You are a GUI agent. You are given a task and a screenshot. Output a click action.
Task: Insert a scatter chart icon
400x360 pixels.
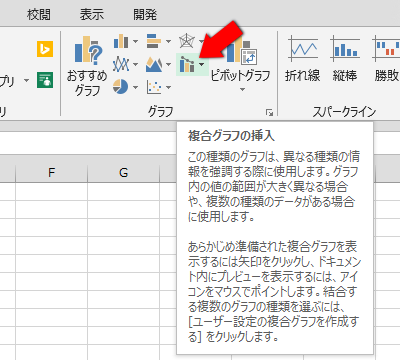tap(154, 87)
